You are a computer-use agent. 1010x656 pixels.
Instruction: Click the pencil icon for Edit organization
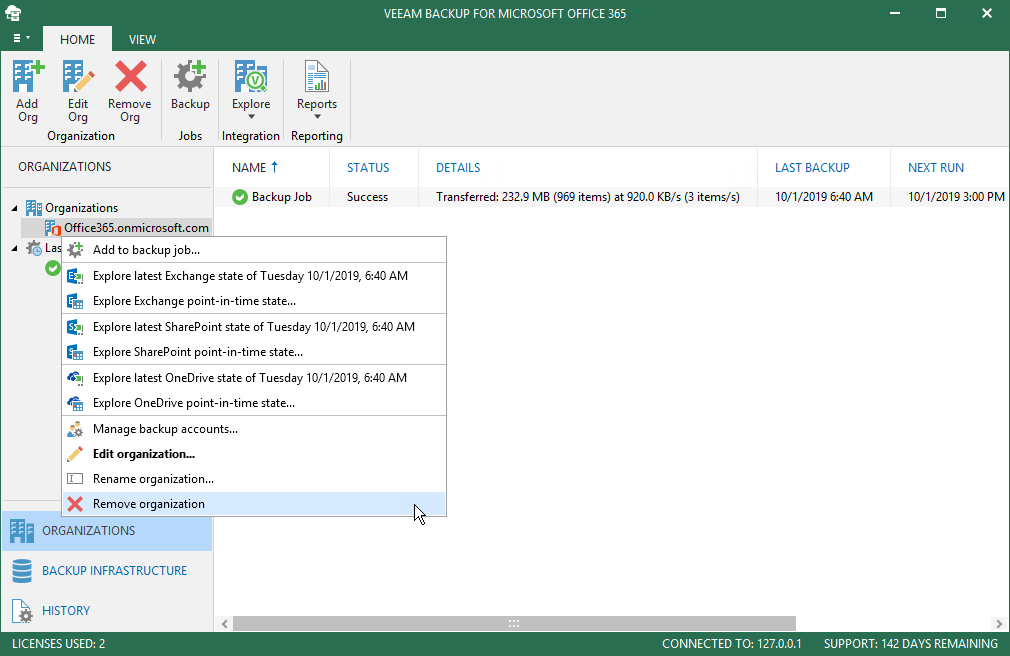click(75, 454)
